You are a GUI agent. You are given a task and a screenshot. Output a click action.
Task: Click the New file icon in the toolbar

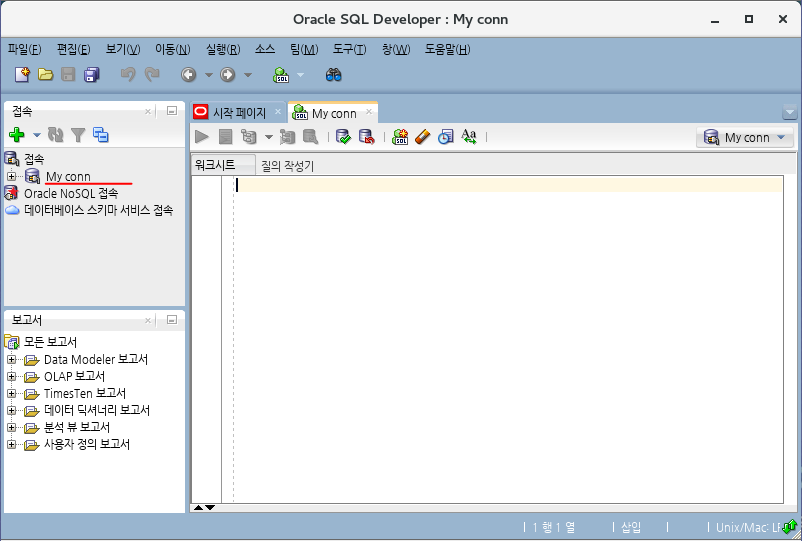tap(23, 75)
